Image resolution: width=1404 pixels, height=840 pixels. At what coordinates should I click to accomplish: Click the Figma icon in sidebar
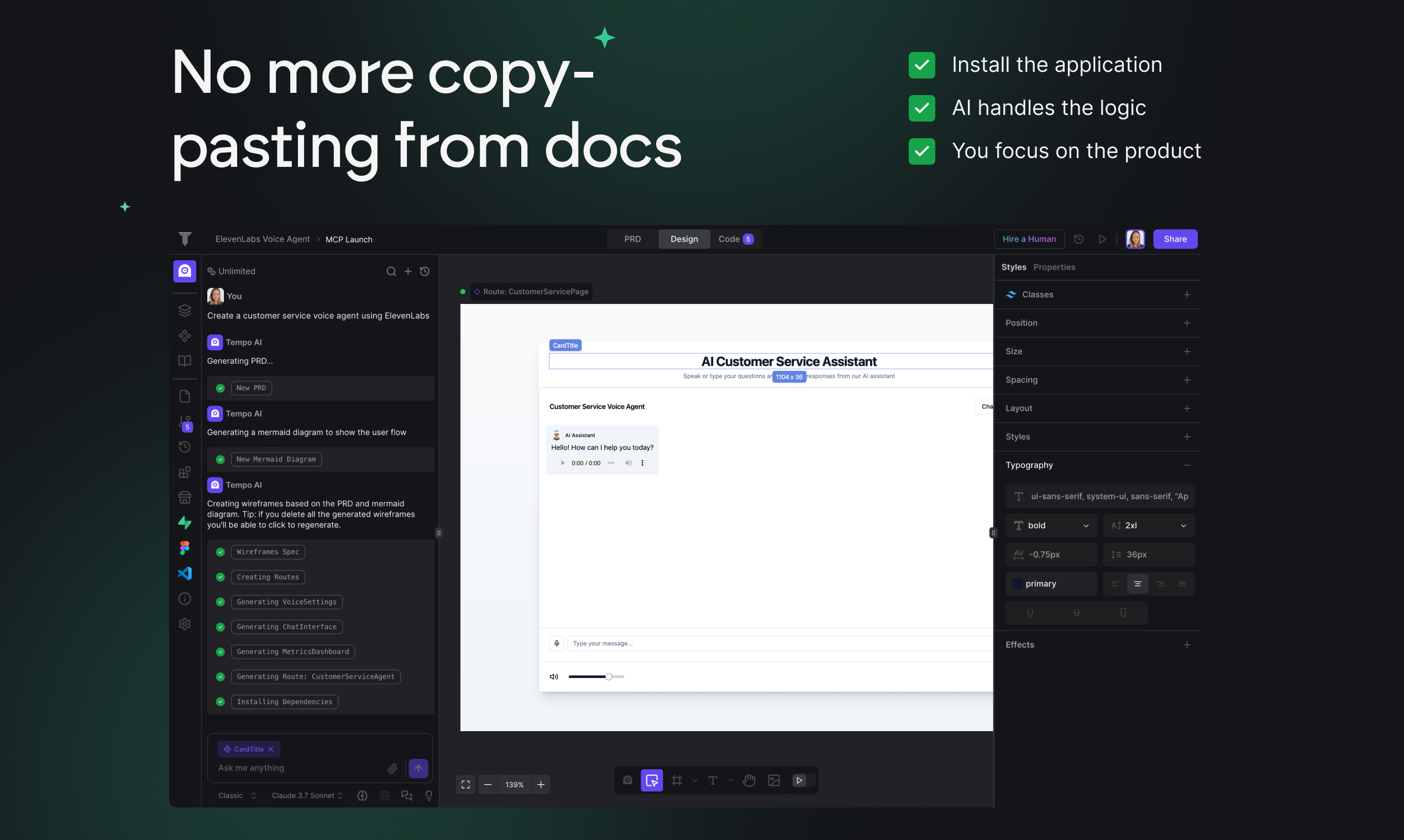(x=185, y=547)
